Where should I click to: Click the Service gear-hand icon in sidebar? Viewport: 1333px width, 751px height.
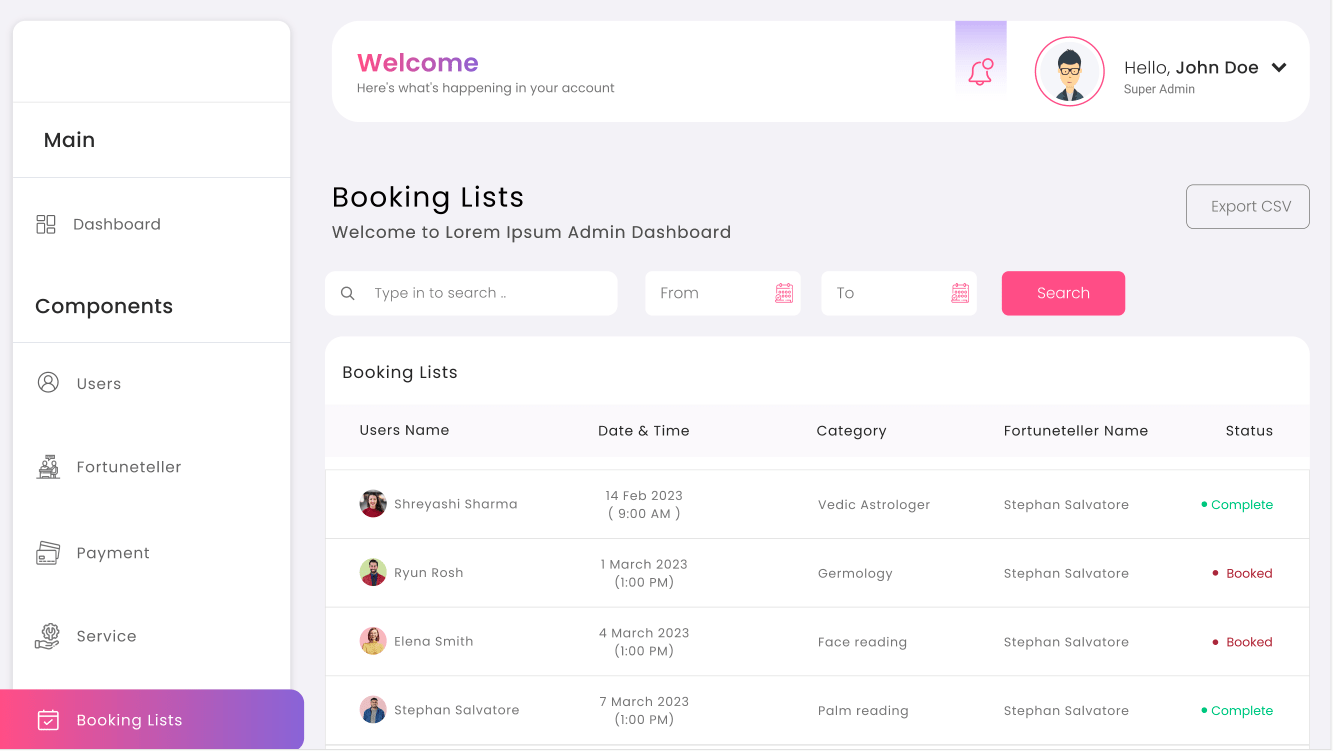[48, 636]
